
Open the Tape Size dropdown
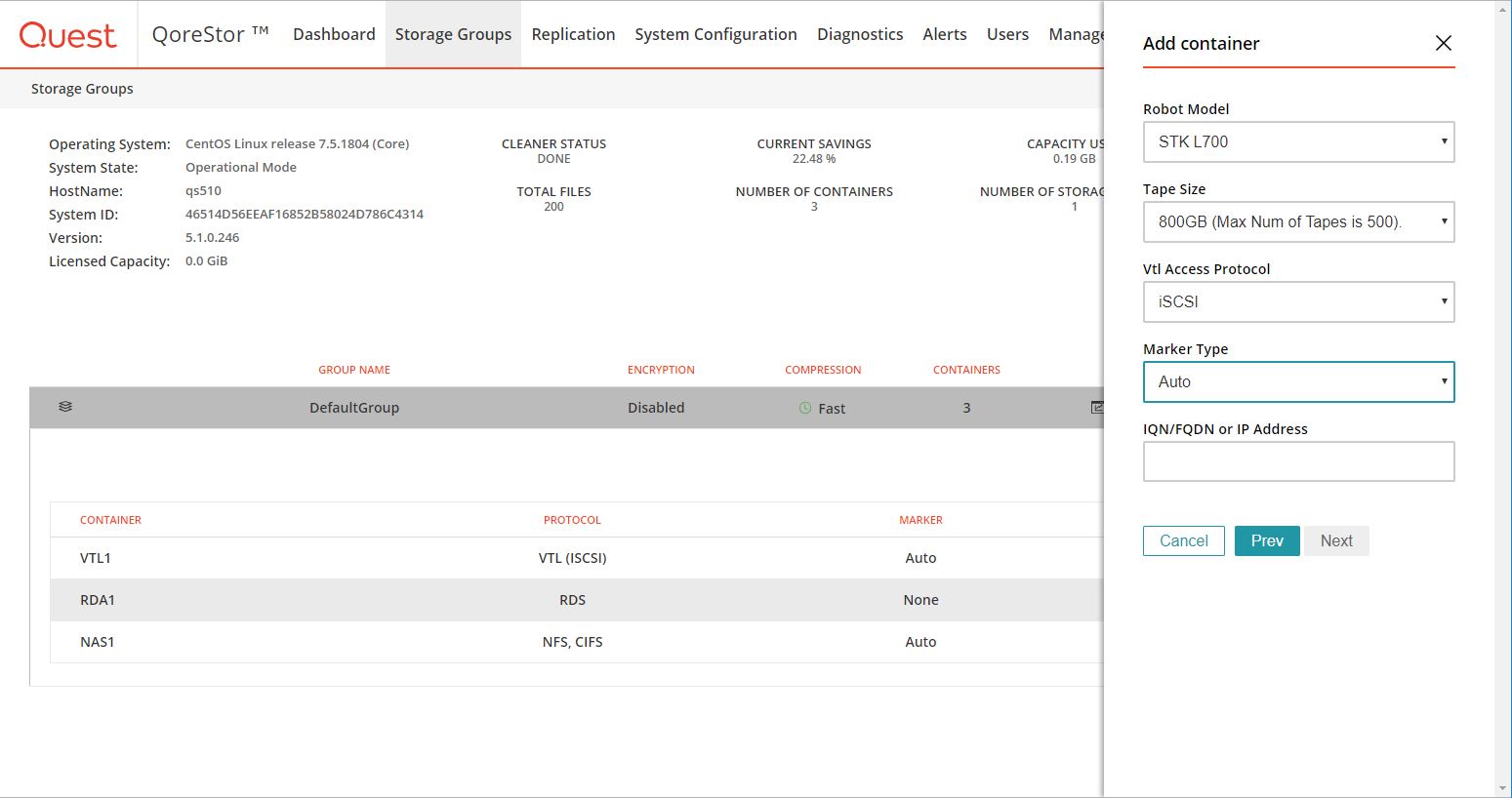pos(1298,221)
